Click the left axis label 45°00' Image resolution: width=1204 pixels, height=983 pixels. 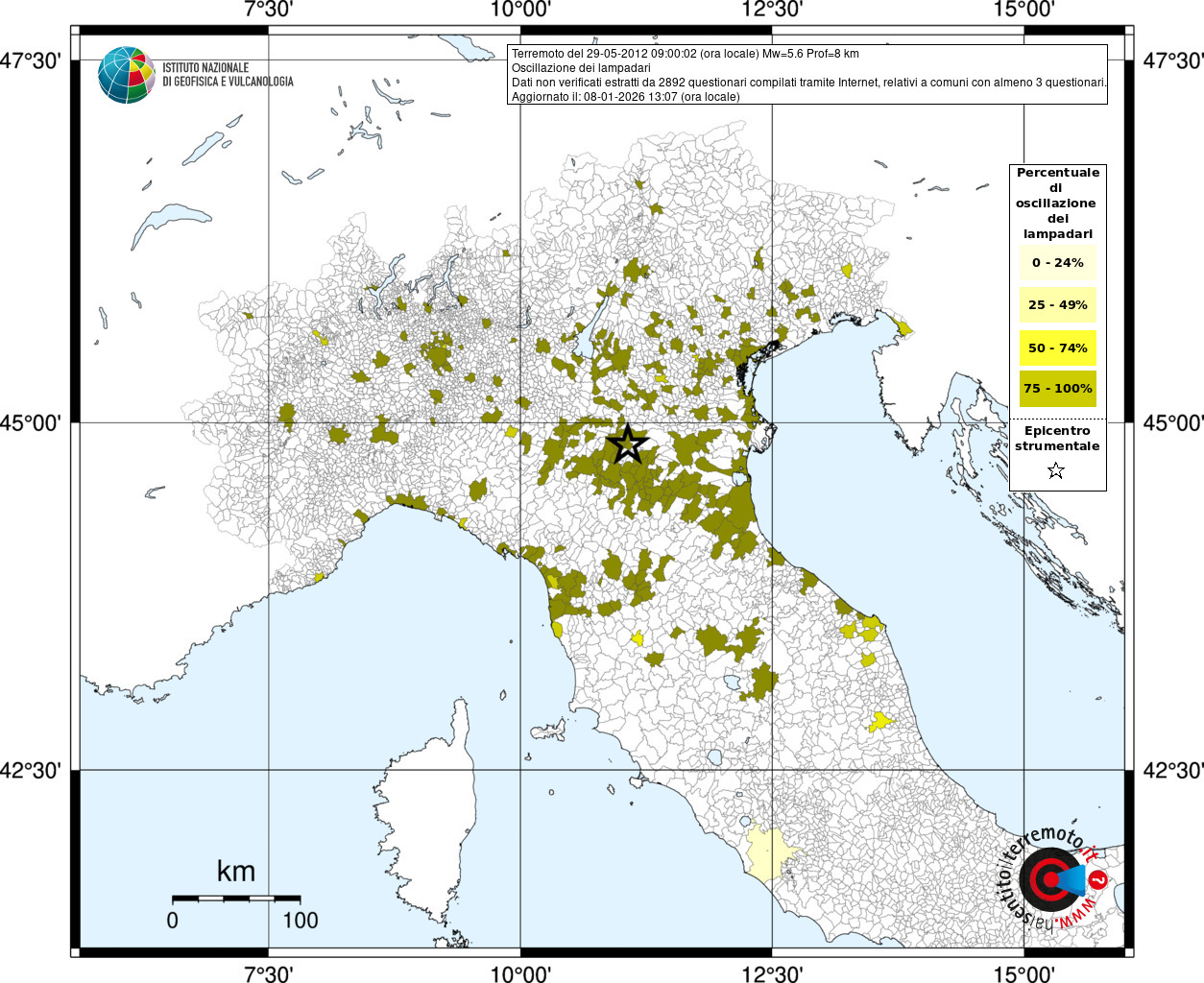tap(30, 422)
